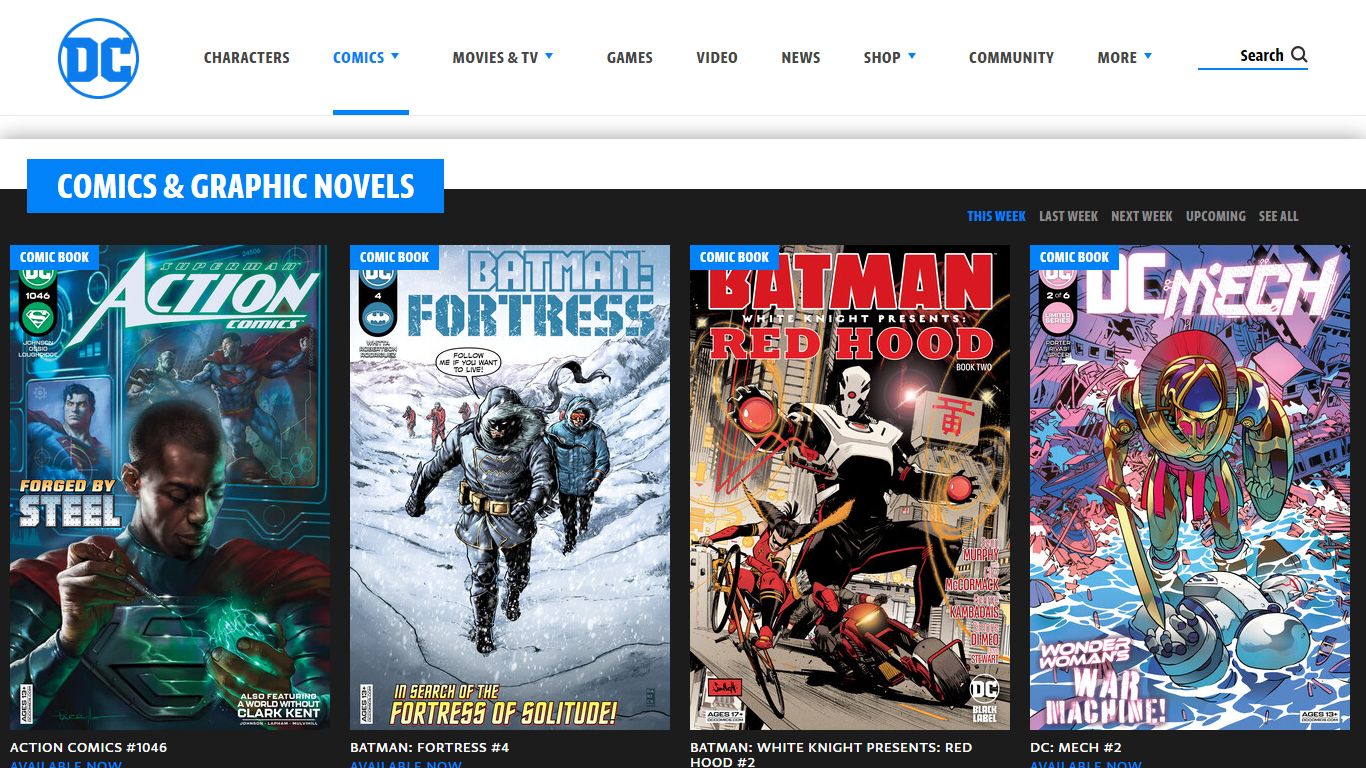Click the Comics & Graphic Novels heading
The image size is (1366, 768).
point(235,186)
